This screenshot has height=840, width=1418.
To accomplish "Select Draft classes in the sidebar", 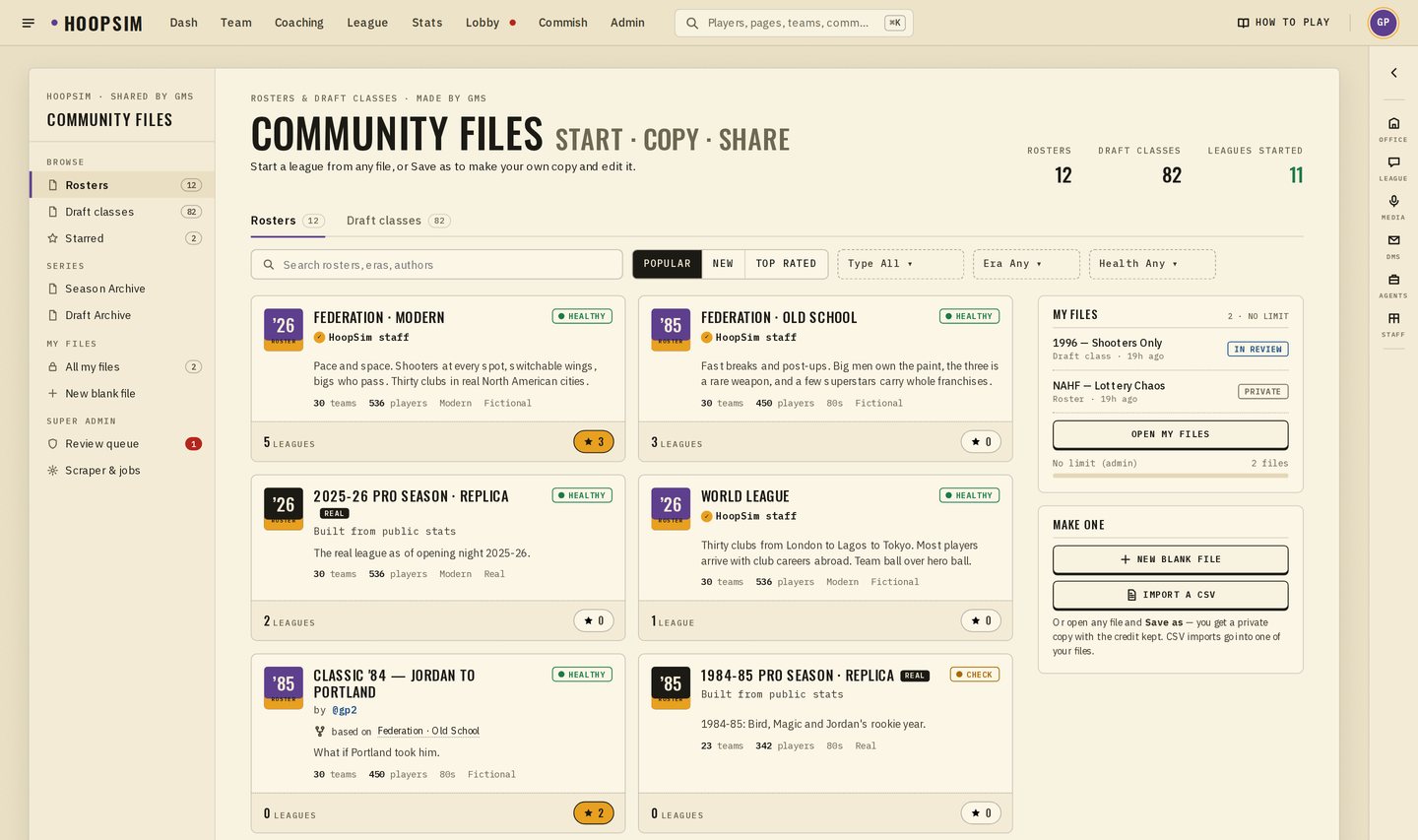I will [123, 212].
